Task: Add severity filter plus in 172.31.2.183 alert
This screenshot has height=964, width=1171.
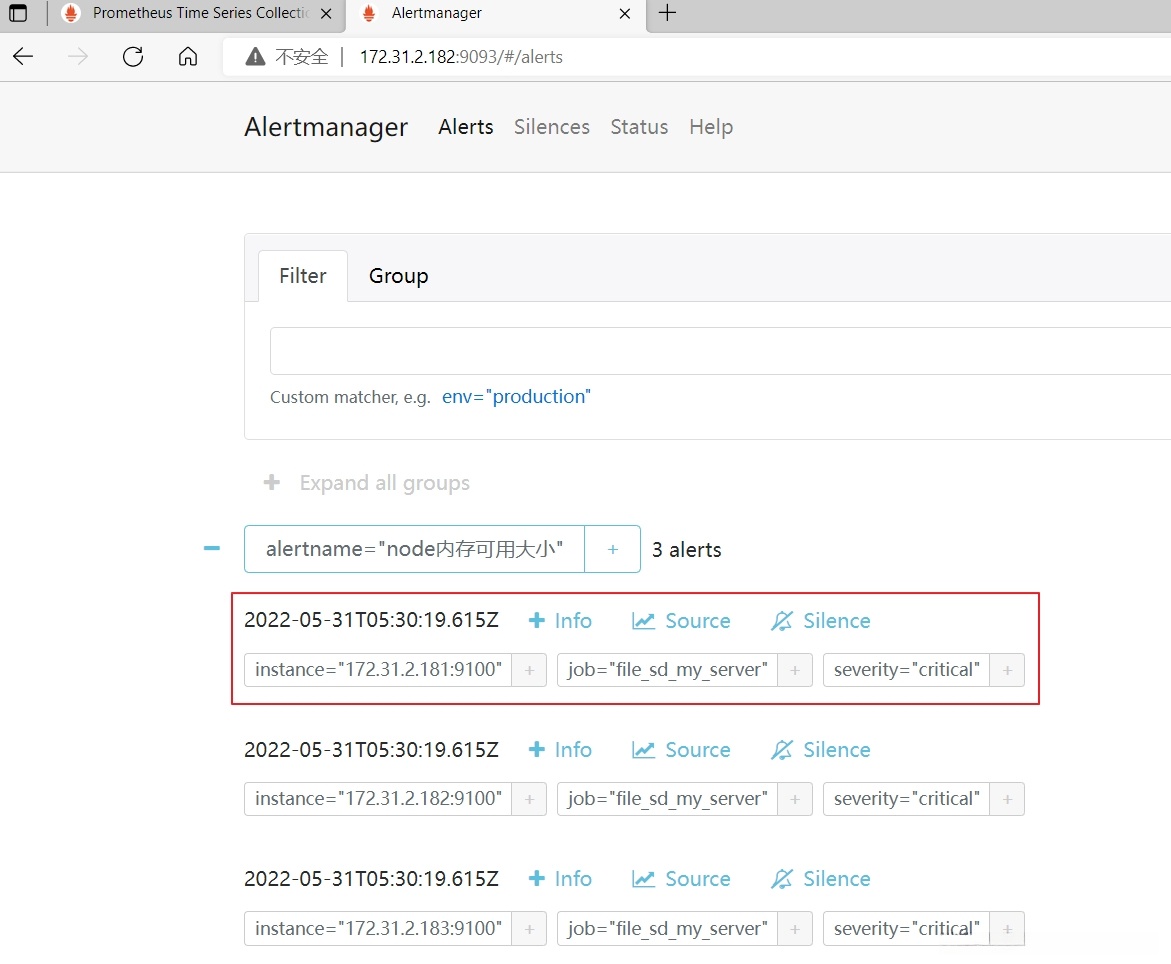Action: click(1007, 928)
